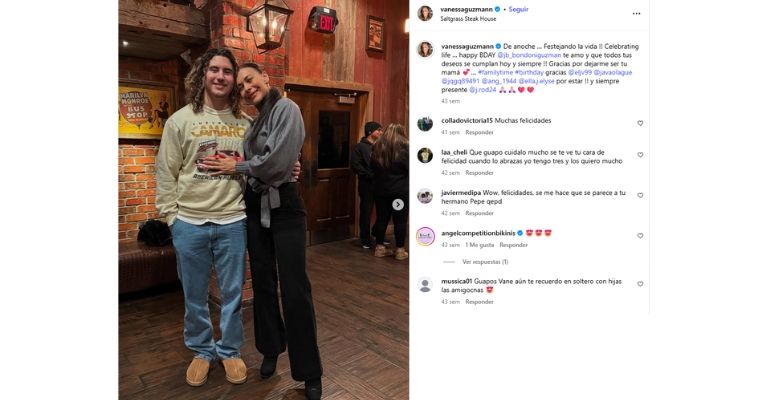Image resolution: width=768 pixels, height=400 pixels.
Task: Like colladovictoria15's comment with the heart
Action: (640, 123)
